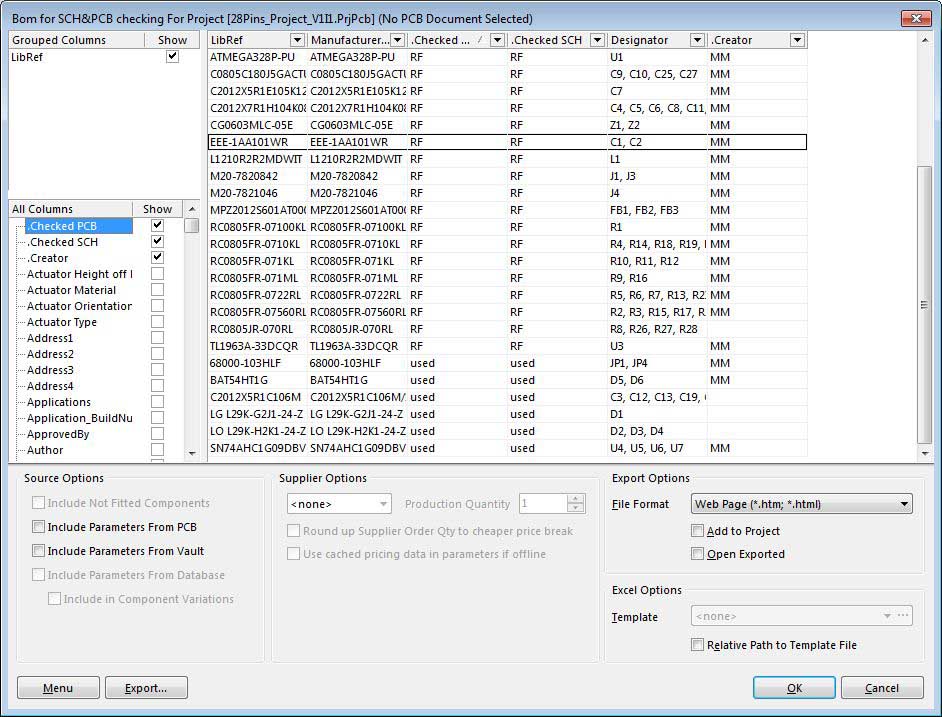Enable Include Parameters From PCB

coord(39,527)
